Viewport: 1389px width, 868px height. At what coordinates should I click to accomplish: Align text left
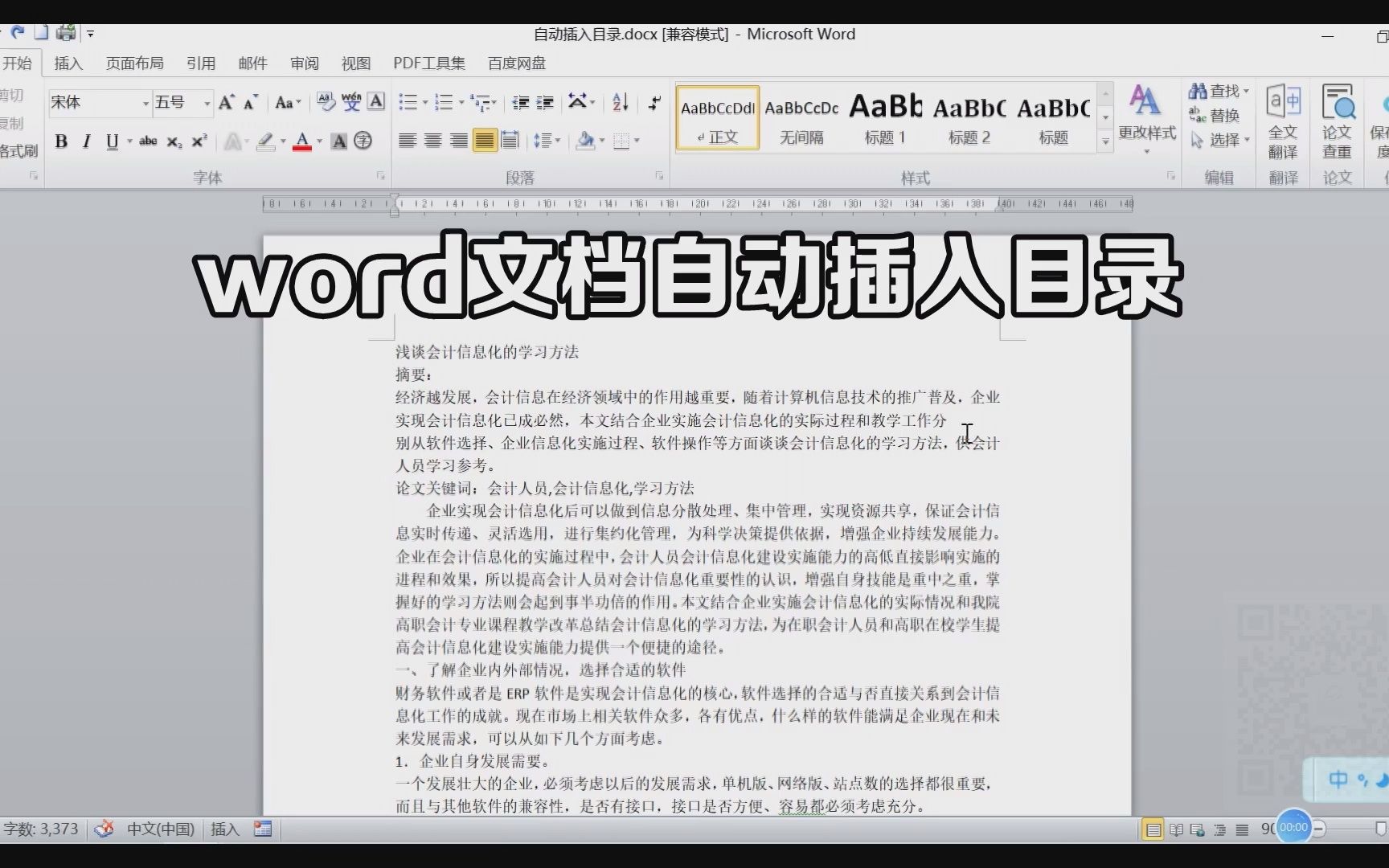pyautogui.click(x=408, y=141)
